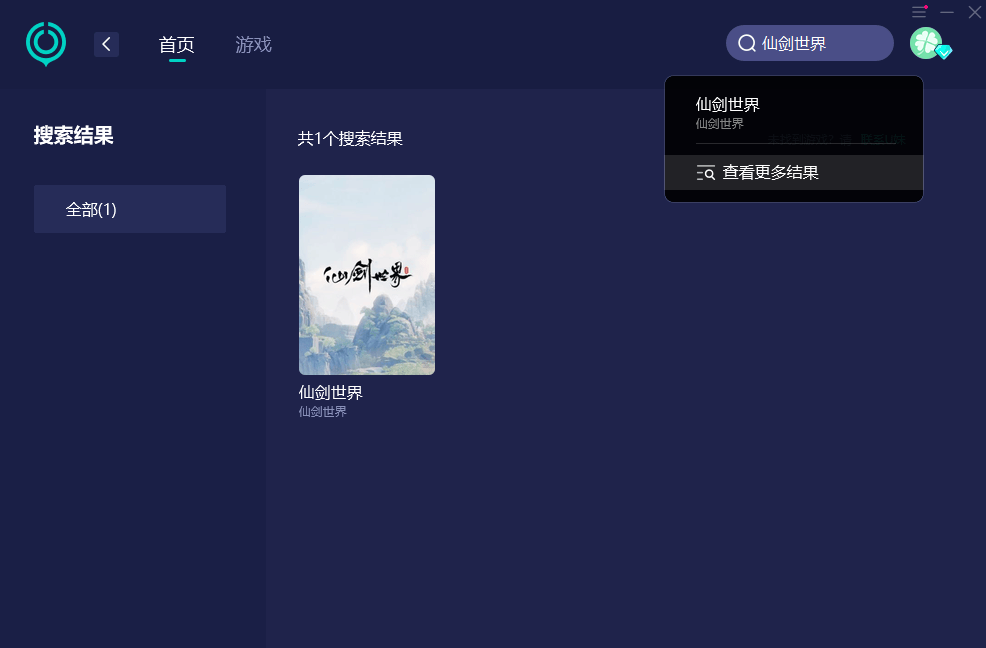Click the teal app logo icon
The width and height of the screenshot is (986, 648).
pos(46,43)
